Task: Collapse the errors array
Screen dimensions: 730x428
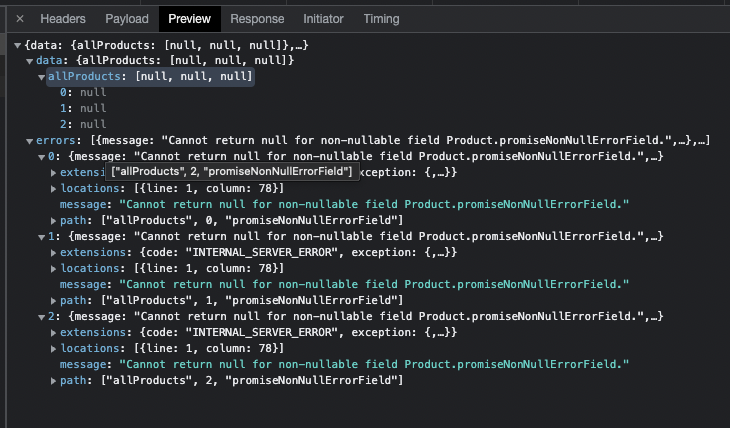Action: pyautogui.click(x=29, y=141)
